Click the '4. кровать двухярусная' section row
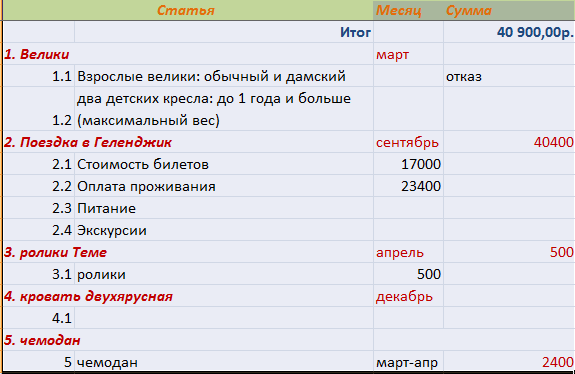575x374 pixels. coord(188,296)
